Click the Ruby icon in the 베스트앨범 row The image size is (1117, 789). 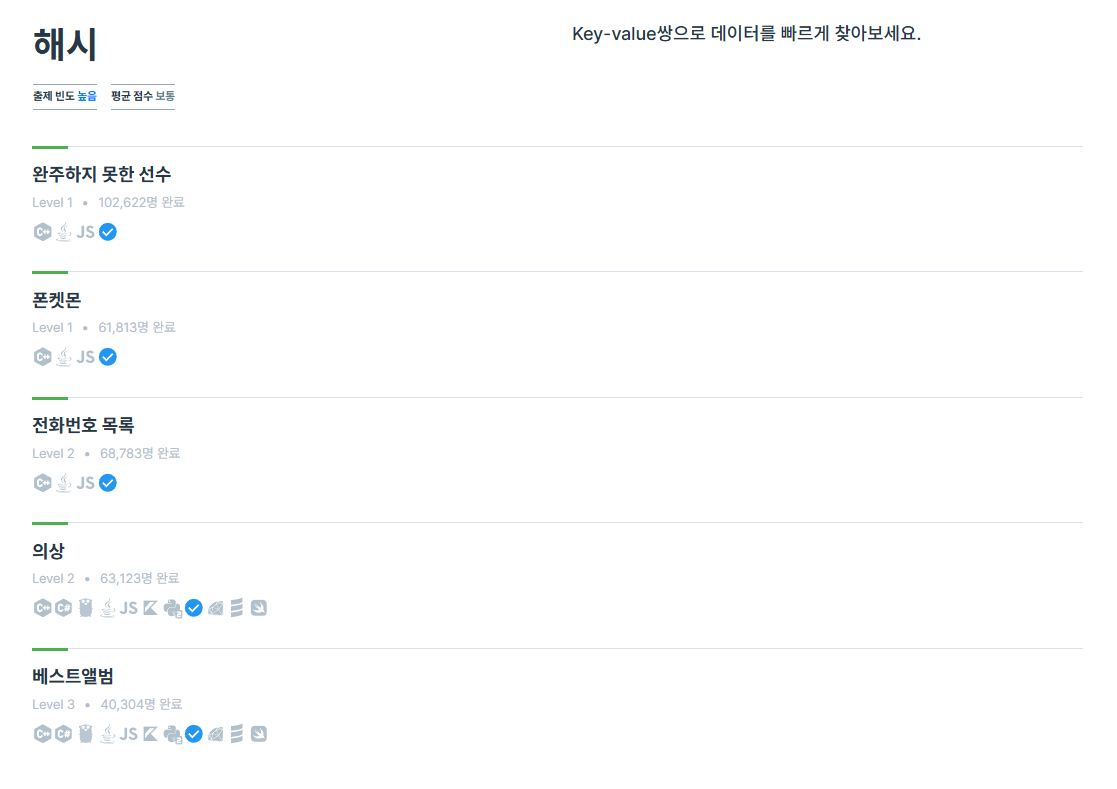216,734
